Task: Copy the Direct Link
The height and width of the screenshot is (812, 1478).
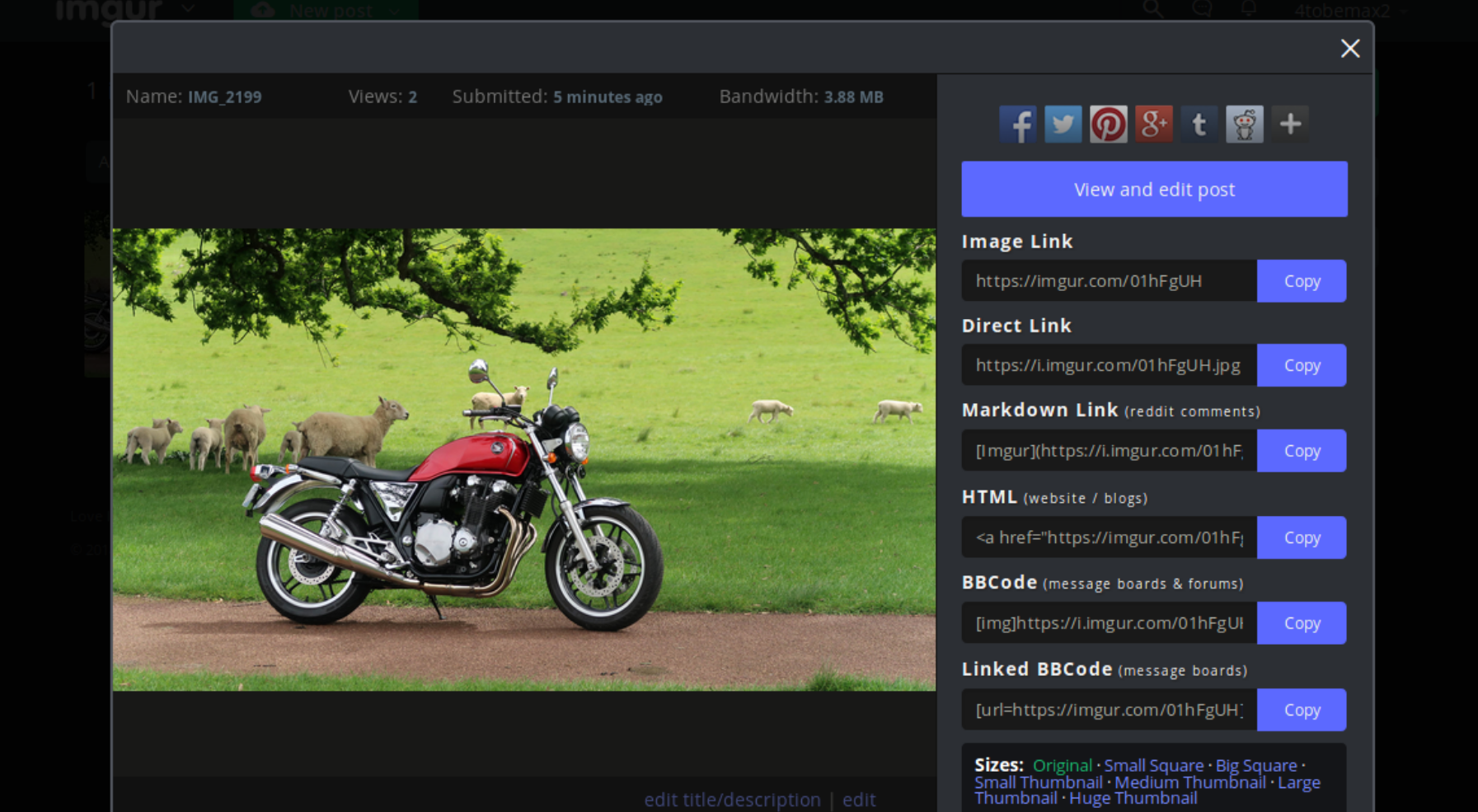Action: pyautogui.click(x=1302, y=365)
